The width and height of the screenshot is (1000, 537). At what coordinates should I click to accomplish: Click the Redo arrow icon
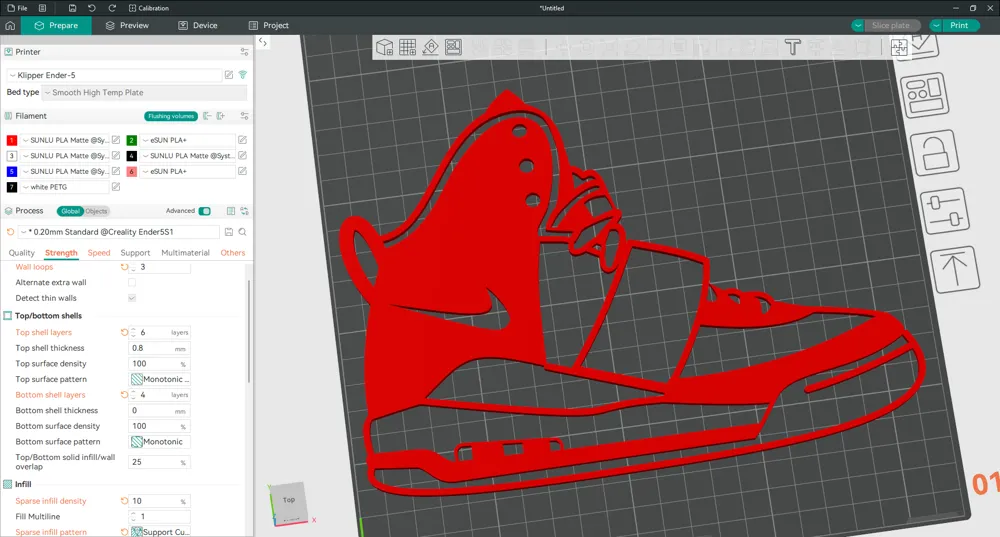pos(112,8)
